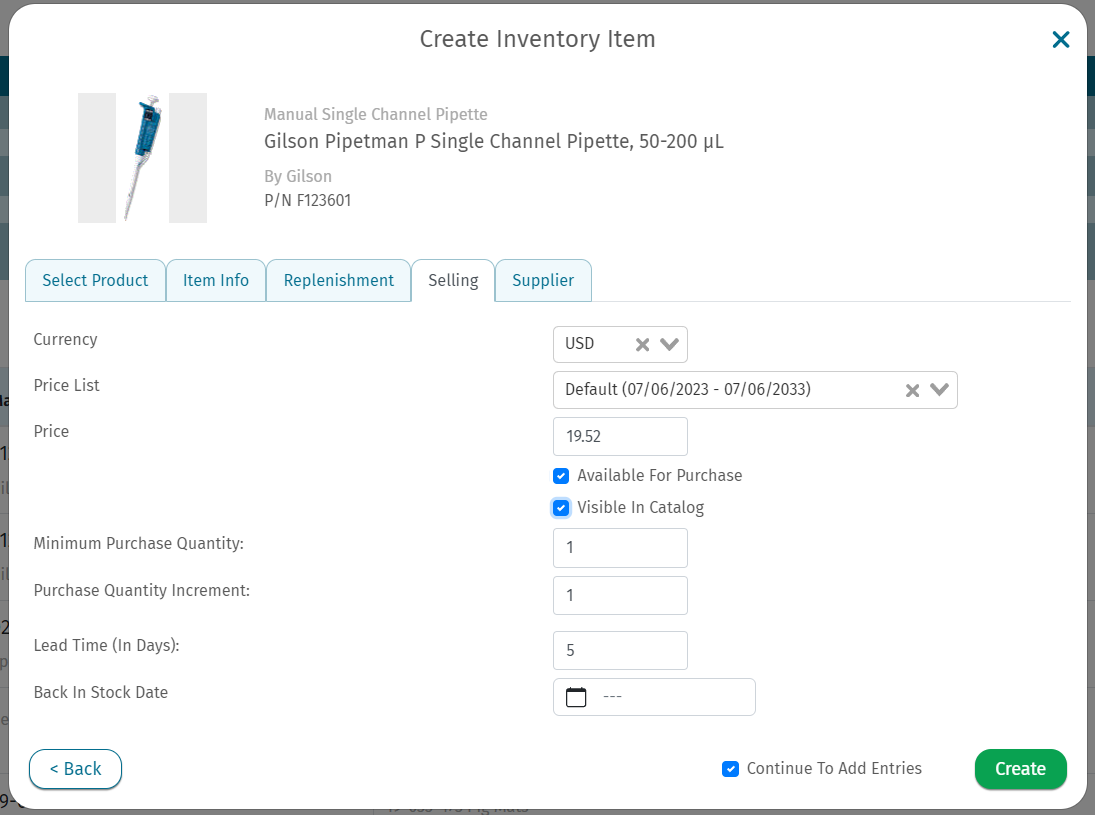Expand the Price List dropdown arrow
The image size is (1095, 815).
pos(939,390)
